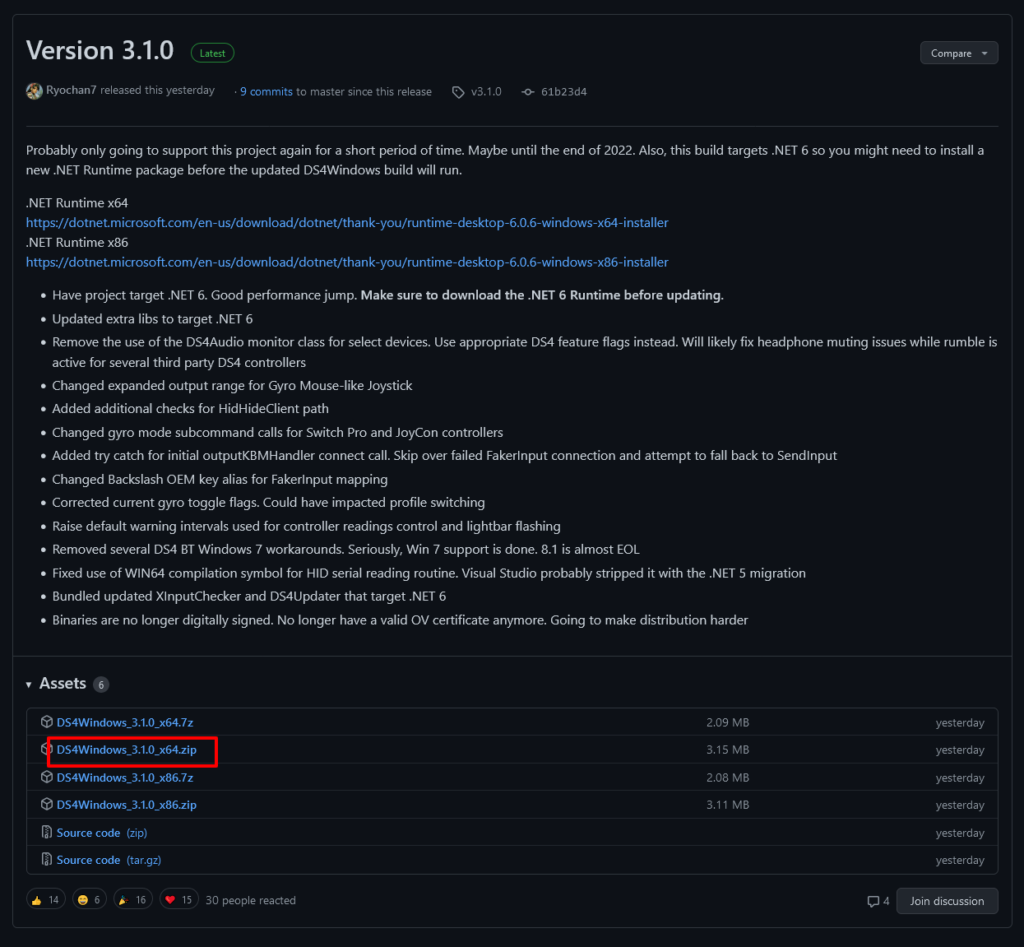Click the 3.11 MB file size
This screenshot has width=1024, height=947.
click(728, 805)
